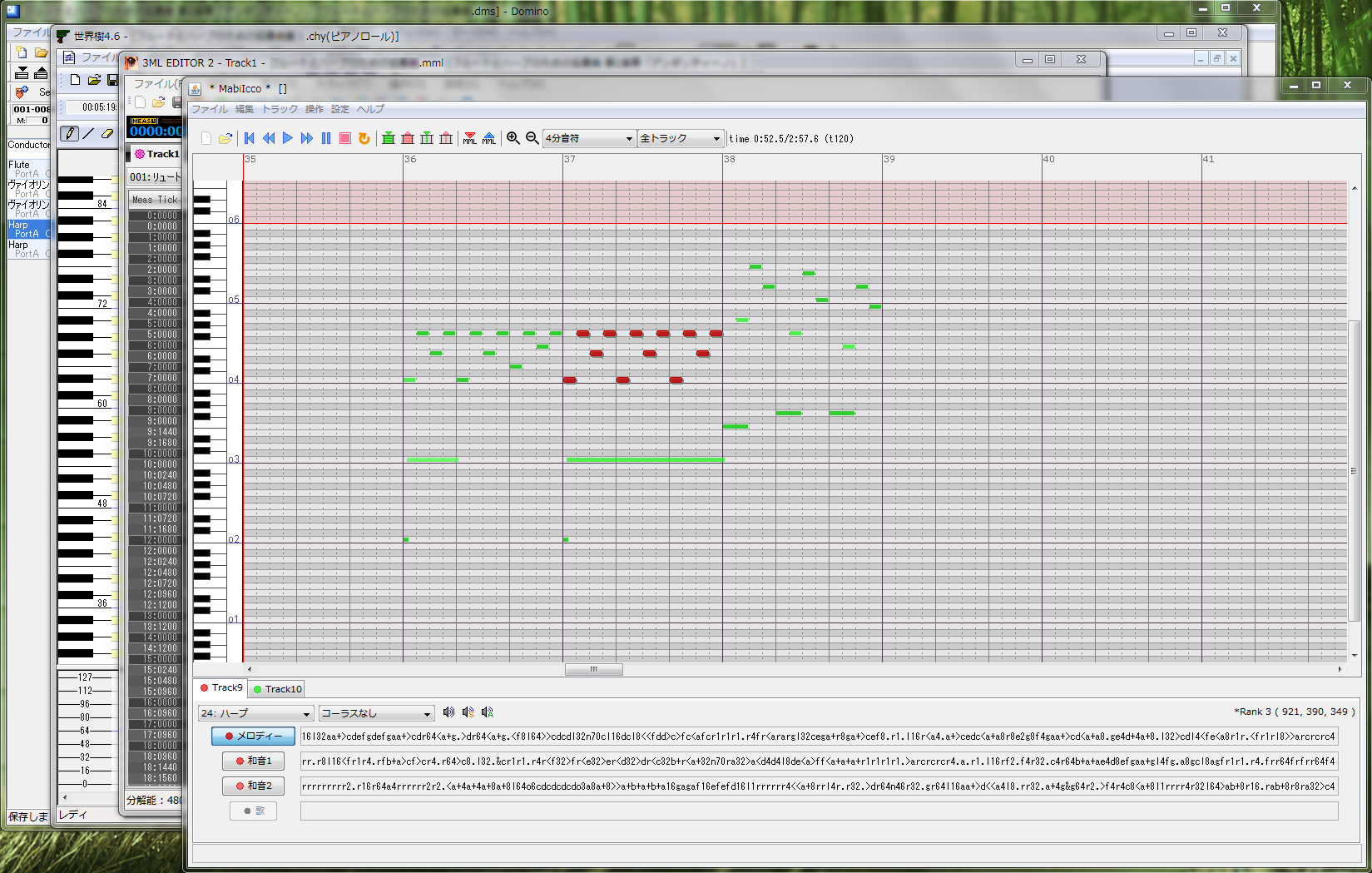Open the 4分音符 note length dropdown
1372x873 pixels.
[589, 138]
